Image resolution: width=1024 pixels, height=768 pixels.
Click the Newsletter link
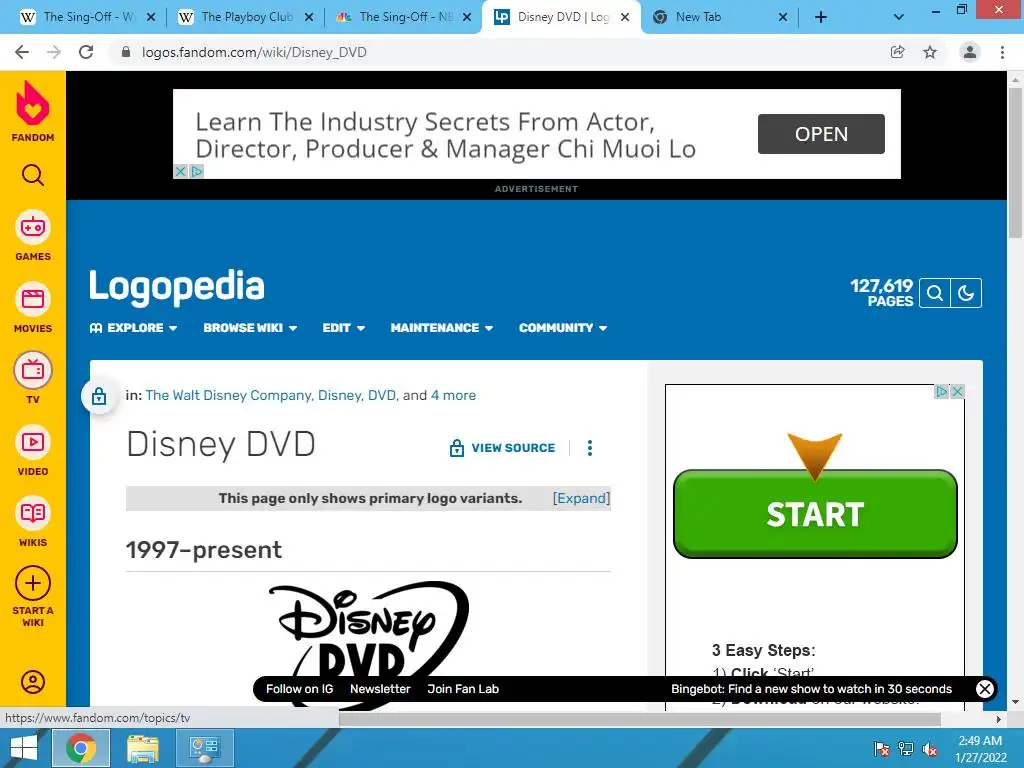click(380, 689)
